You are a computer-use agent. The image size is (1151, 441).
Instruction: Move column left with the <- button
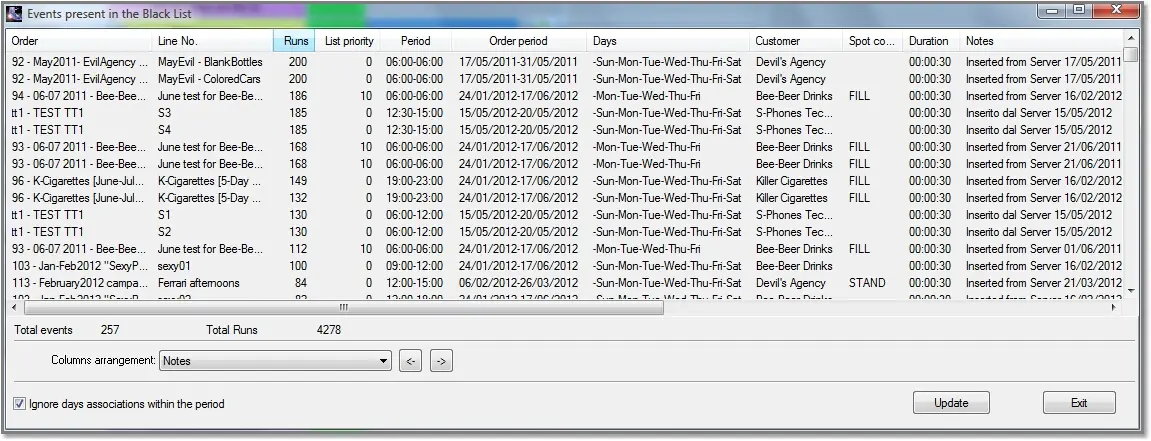tap(410, 362)
